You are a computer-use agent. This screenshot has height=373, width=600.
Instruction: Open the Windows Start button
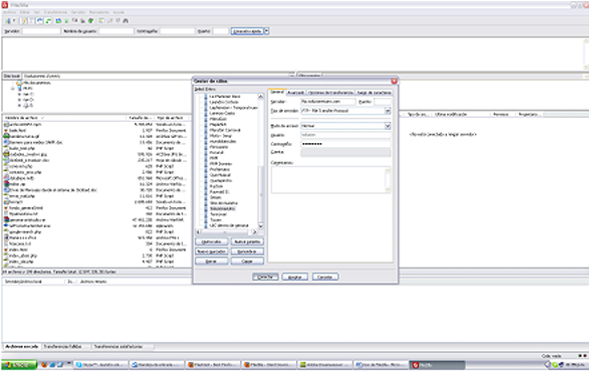pos(19,365)
